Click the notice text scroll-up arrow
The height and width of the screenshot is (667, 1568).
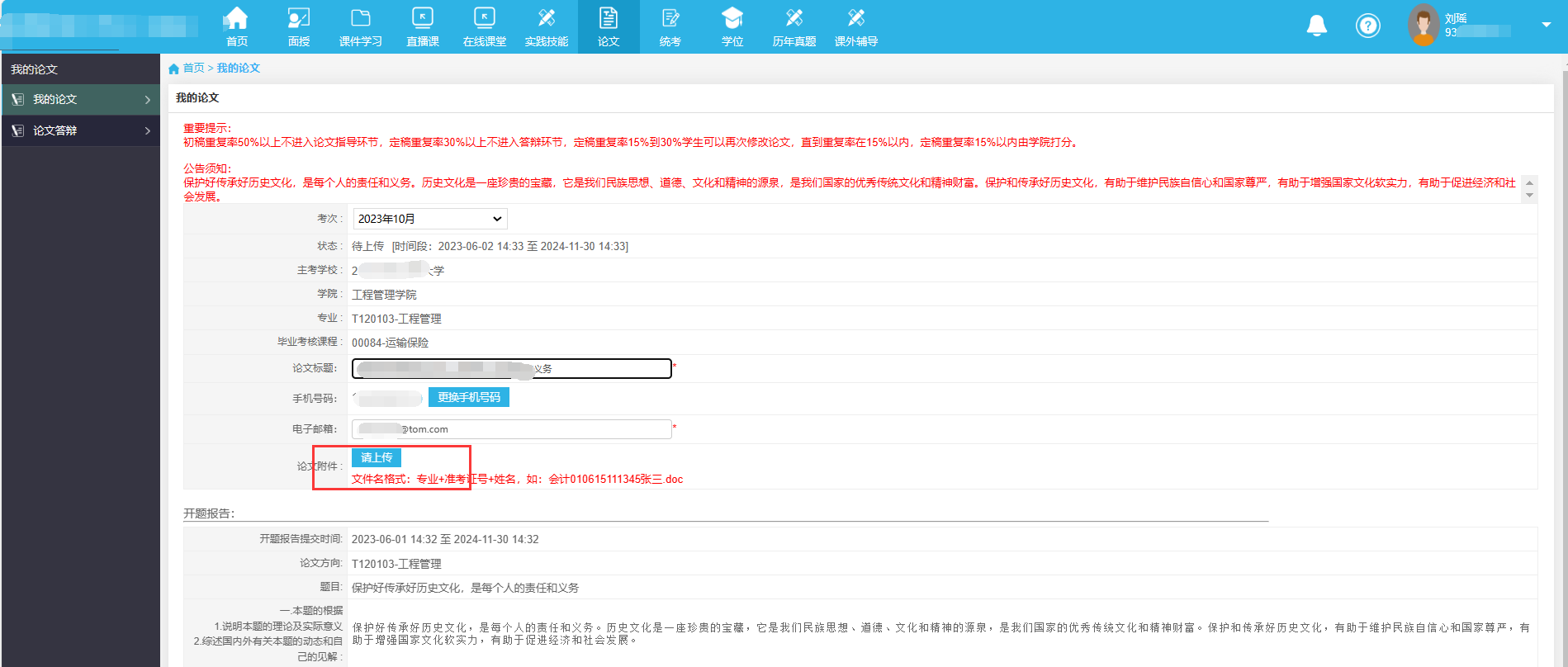(x=1529, y=183)
